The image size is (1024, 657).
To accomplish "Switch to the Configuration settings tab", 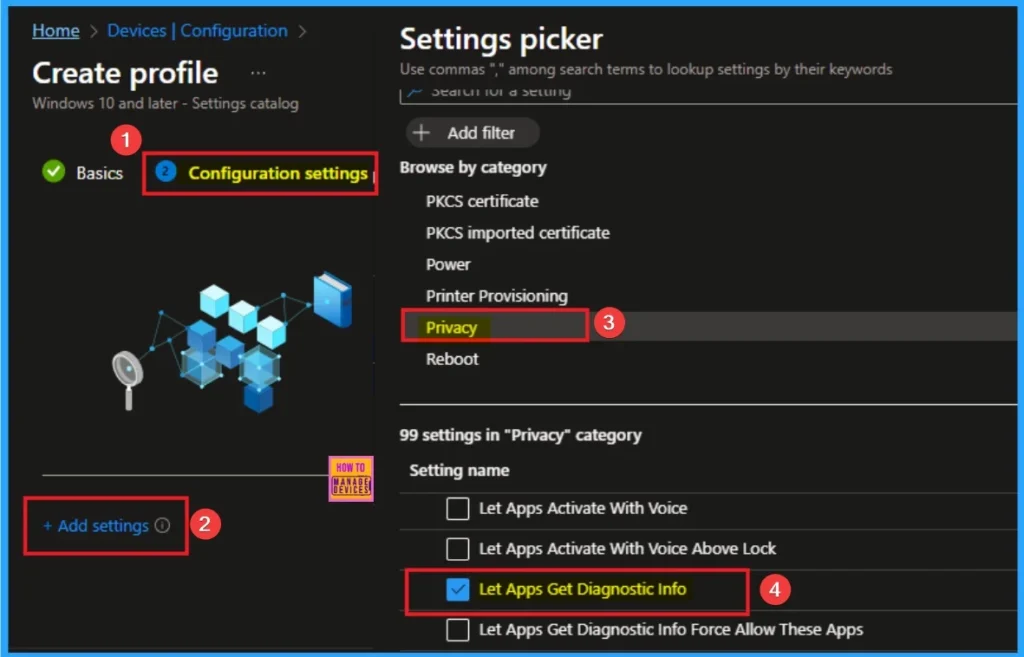I will tap(277, 173).
